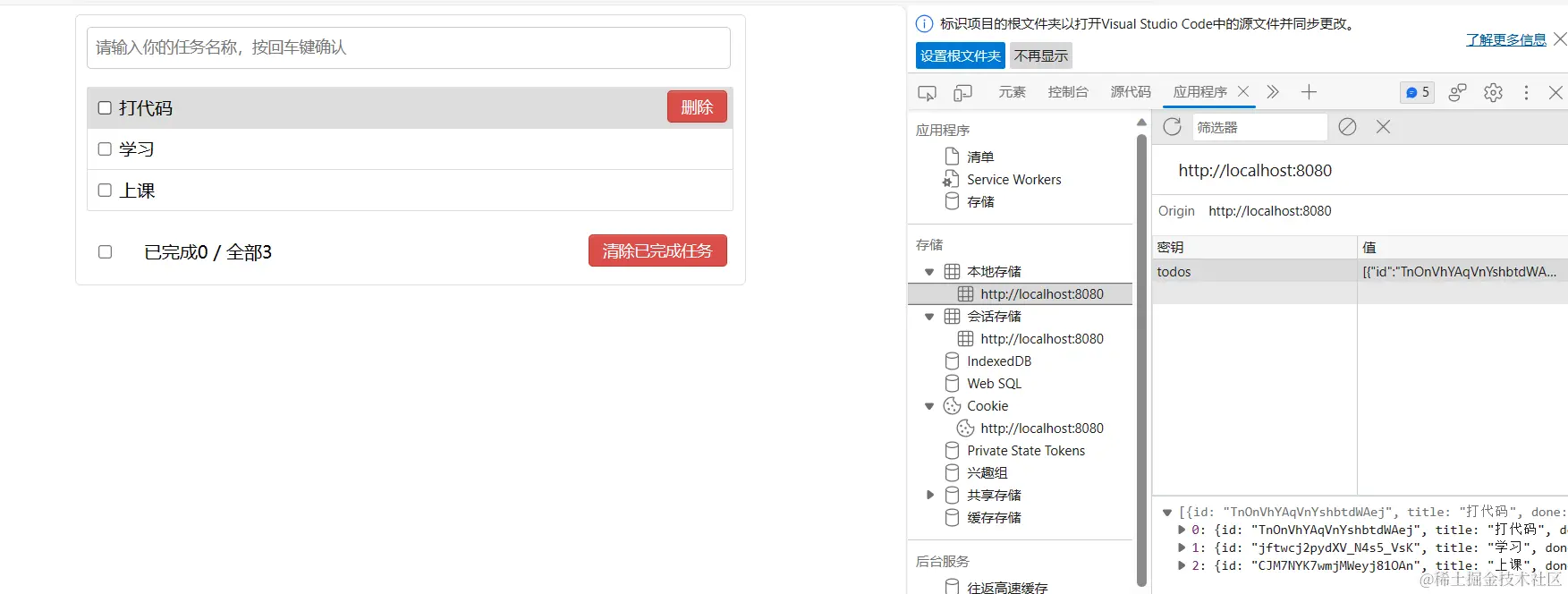The width and height of the screenshot is (1568, 594).
Task: Open the DevTools three-dot customize menu
Action: [1526, 92]
